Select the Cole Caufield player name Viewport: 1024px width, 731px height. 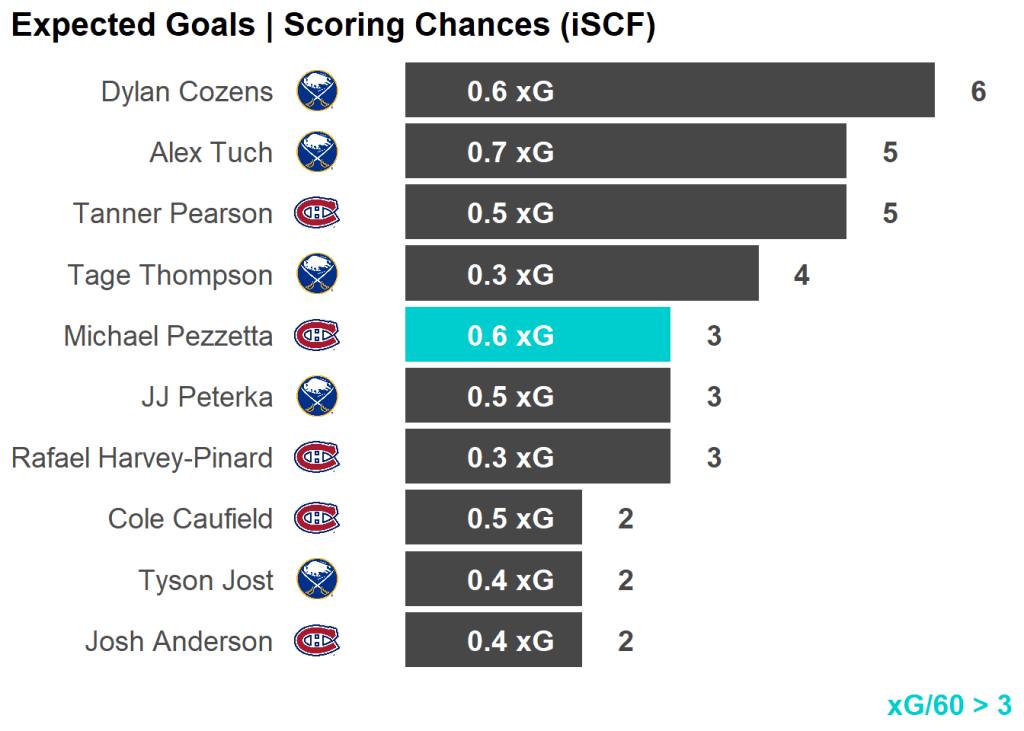190,519
